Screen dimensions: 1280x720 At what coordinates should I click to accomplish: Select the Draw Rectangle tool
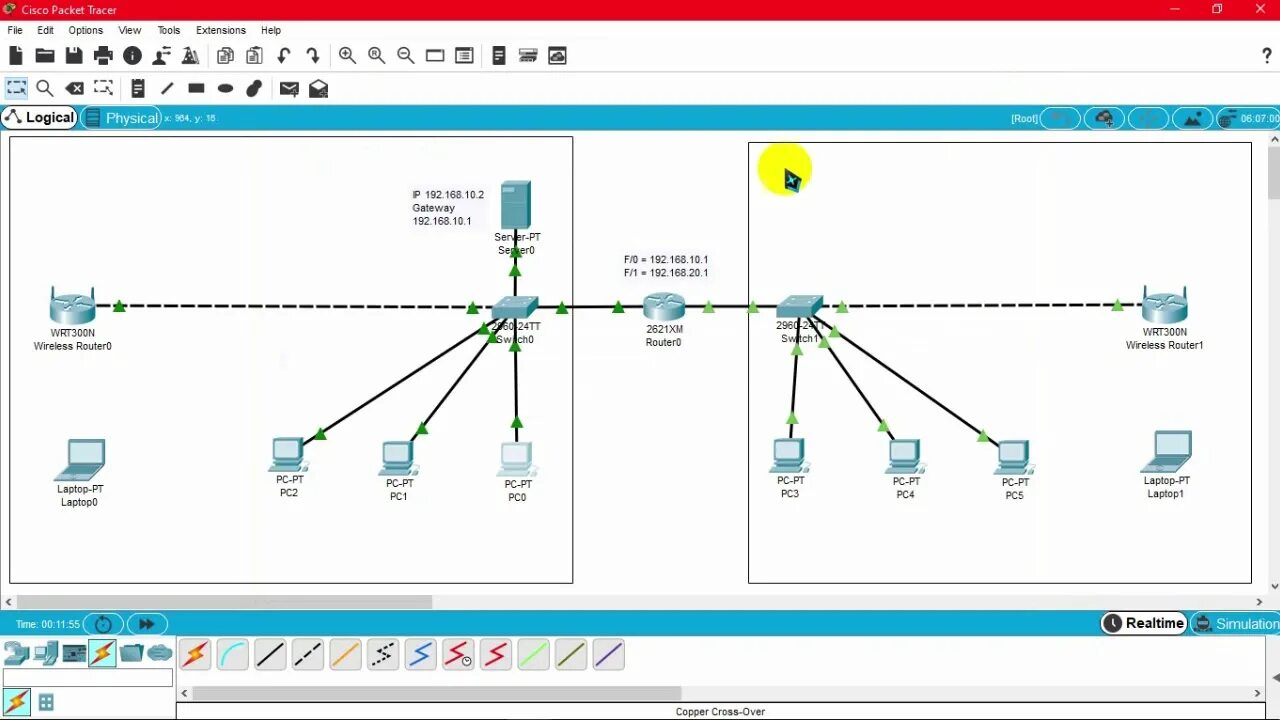point(196,89)
